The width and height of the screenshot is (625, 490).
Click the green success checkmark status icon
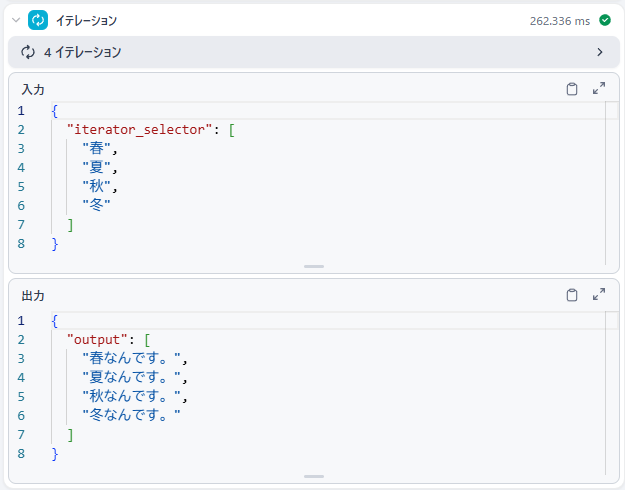(605, 20)
